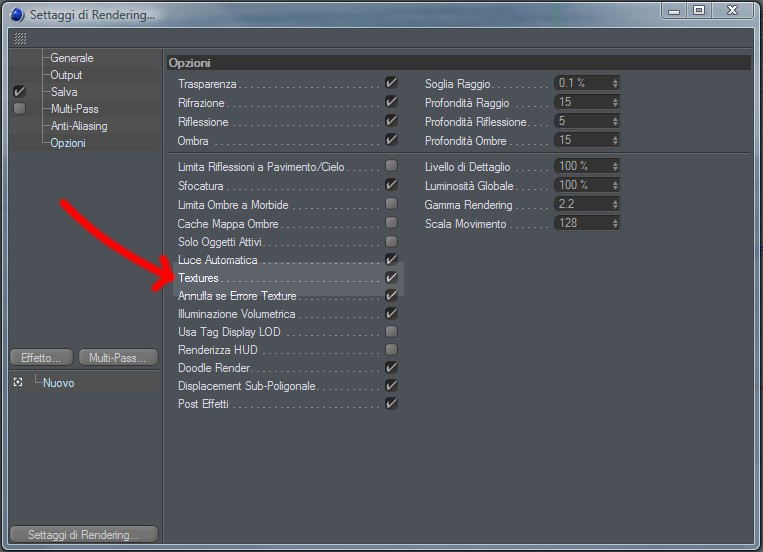
Task: Click the Profondità Ombre stepper arrows
Action: tap(615, 140)
